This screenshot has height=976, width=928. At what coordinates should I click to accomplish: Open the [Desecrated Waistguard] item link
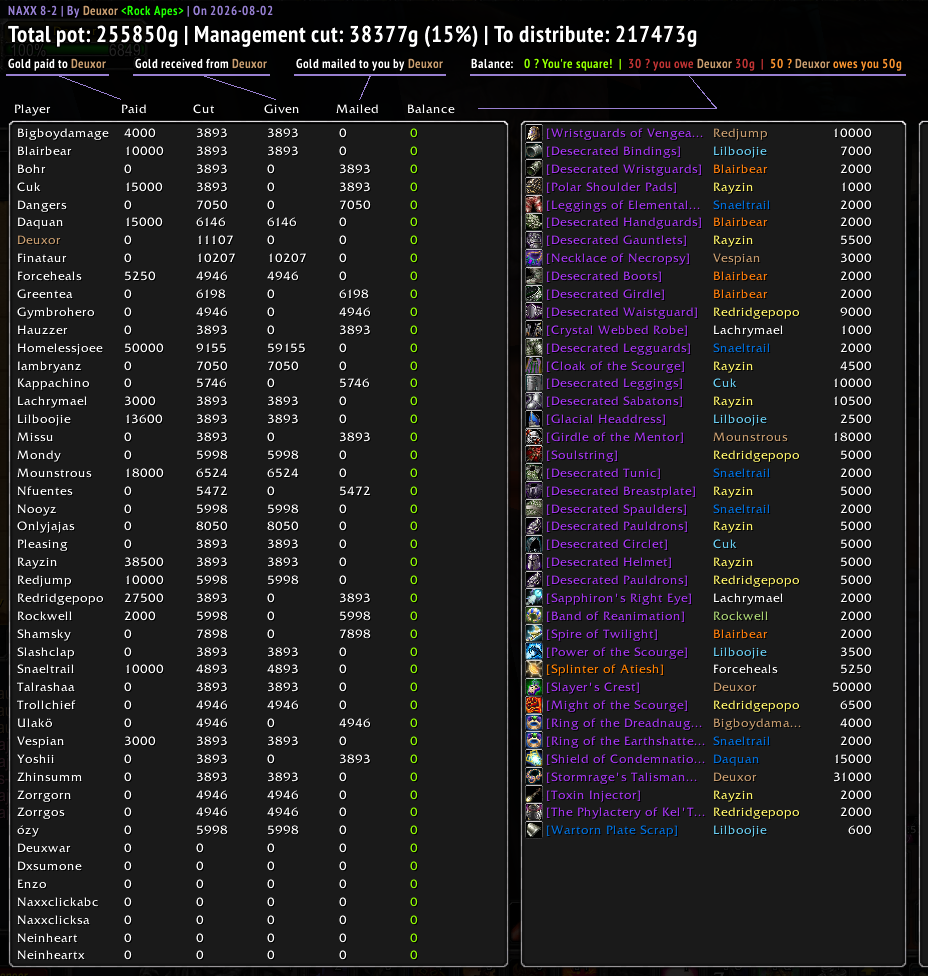(x=622, y=312)
